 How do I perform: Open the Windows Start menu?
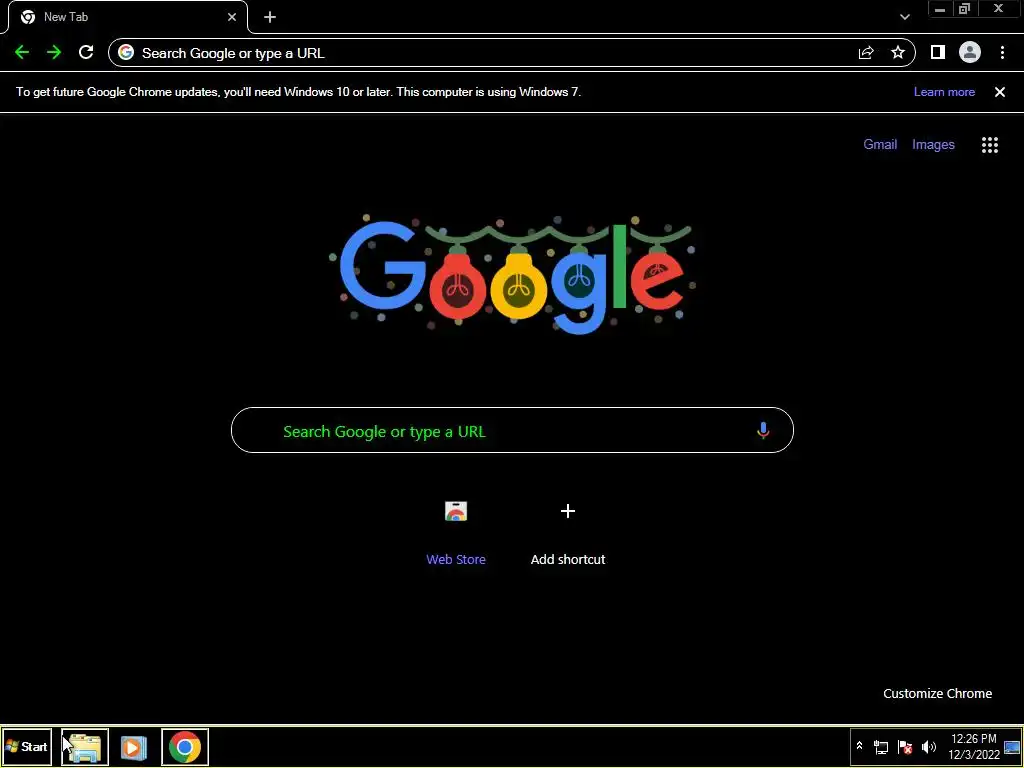click(x=27, y=746)
